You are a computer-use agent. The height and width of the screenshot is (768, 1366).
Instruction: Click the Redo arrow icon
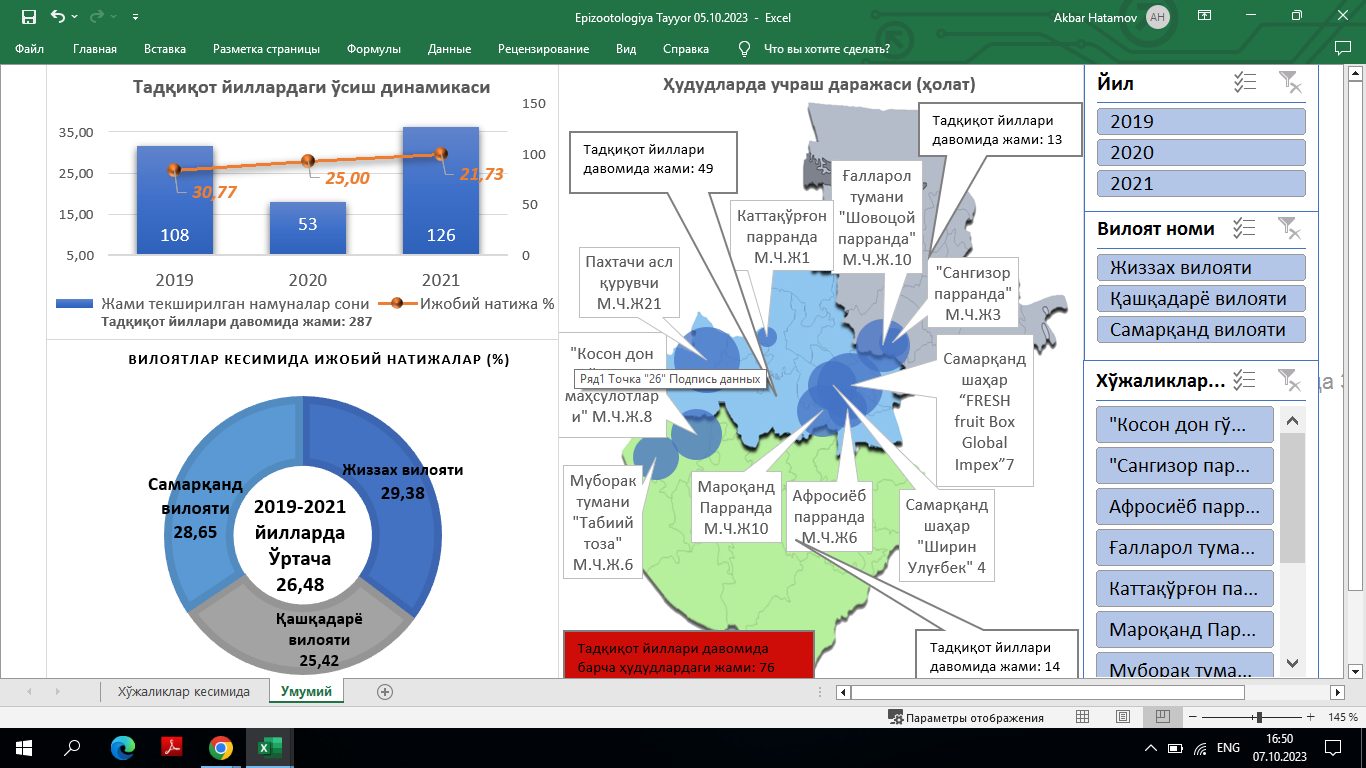point(97,17)
